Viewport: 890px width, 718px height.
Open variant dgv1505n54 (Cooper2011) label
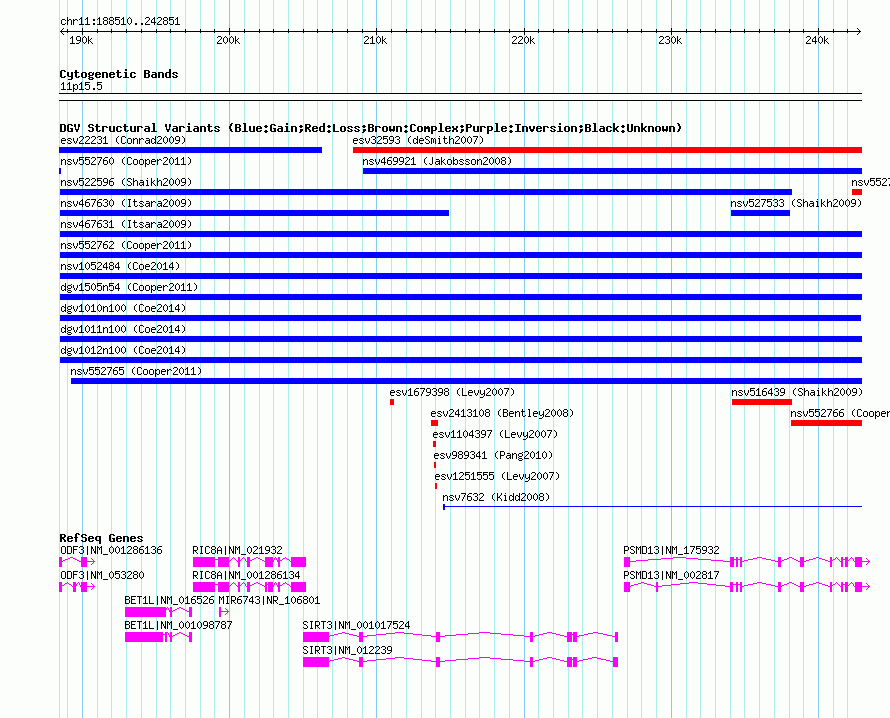click(129, 287)
